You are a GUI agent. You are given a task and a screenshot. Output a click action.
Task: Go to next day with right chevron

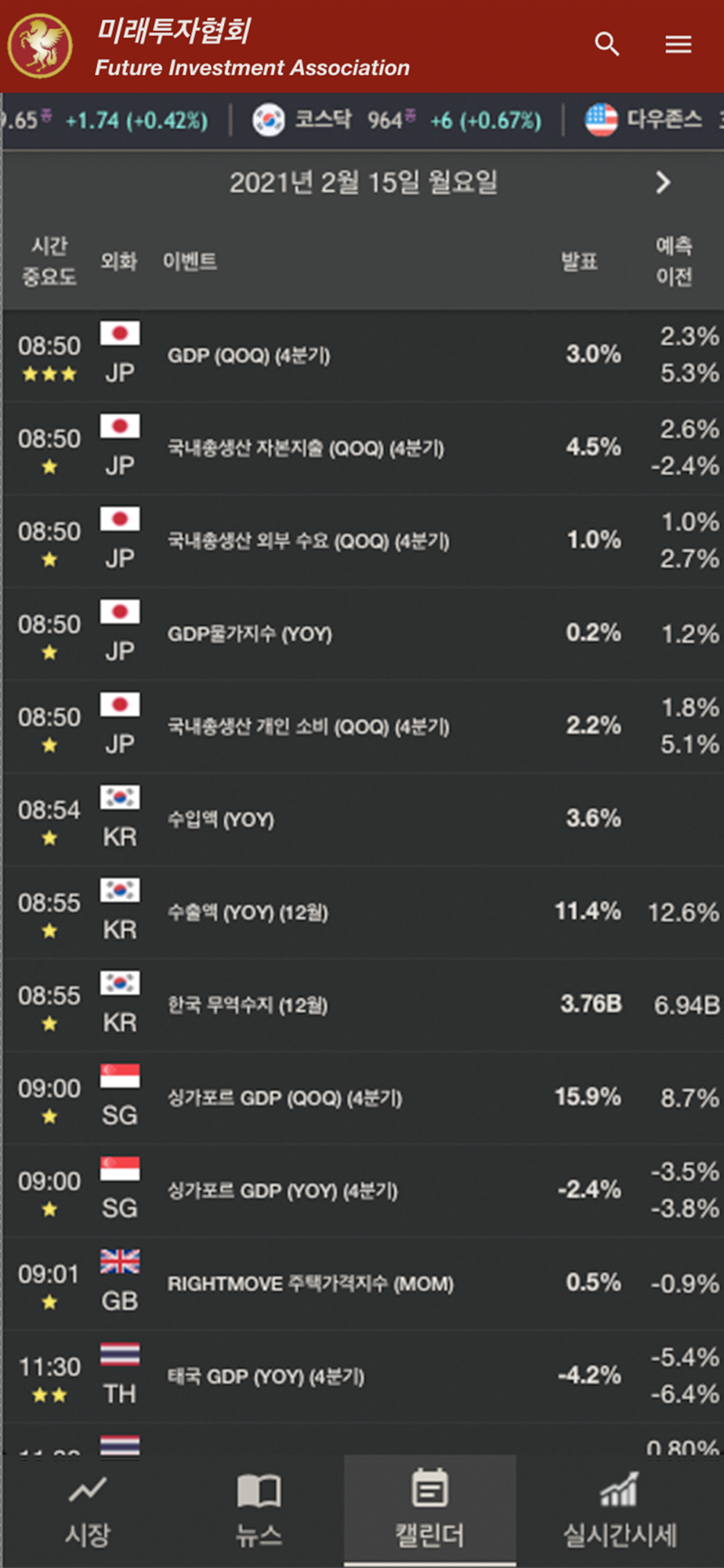663,183
